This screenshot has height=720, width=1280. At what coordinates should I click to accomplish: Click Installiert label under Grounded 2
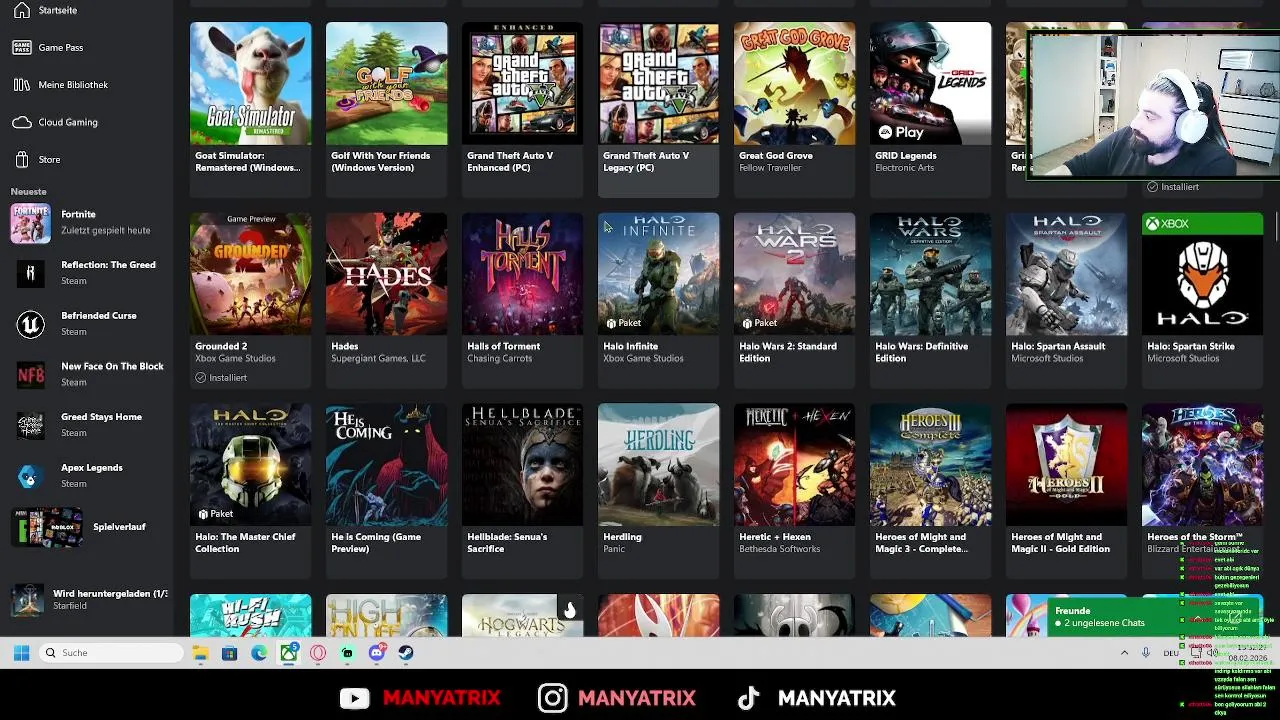tap(221, 377)
